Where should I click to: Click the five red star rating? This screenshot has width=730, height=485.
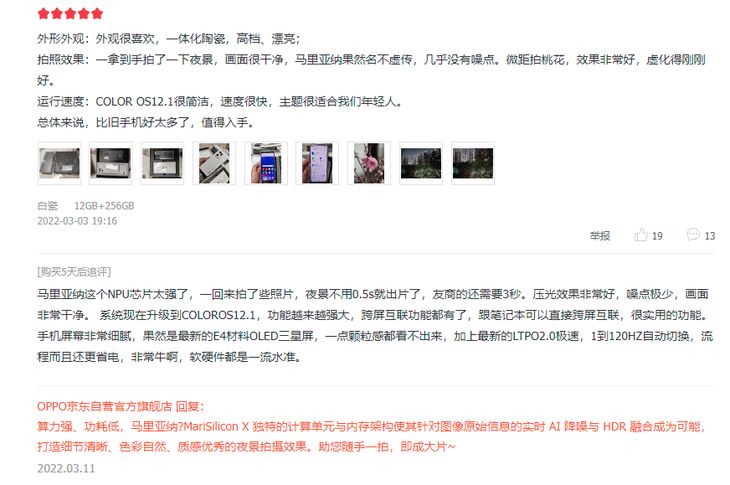(x=70, y=13)
